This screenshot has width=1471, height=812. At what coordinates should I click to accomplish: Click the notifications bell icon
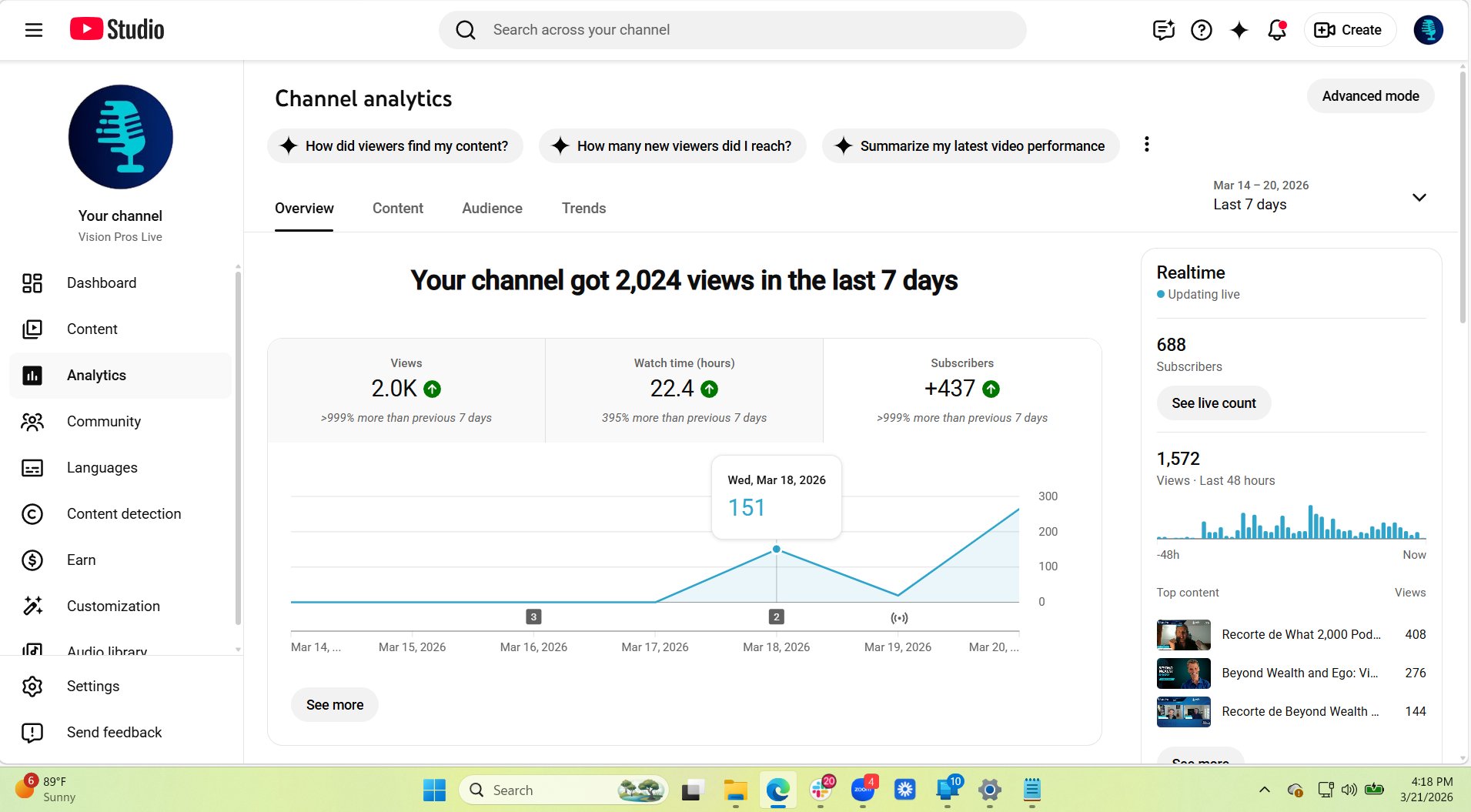tap(1276, 29)
